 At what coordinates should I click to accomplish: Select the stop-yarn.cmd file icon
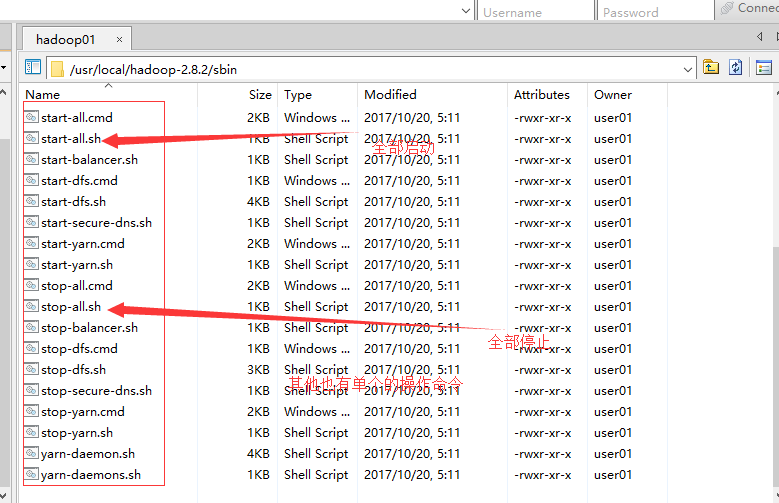point(31,412)
